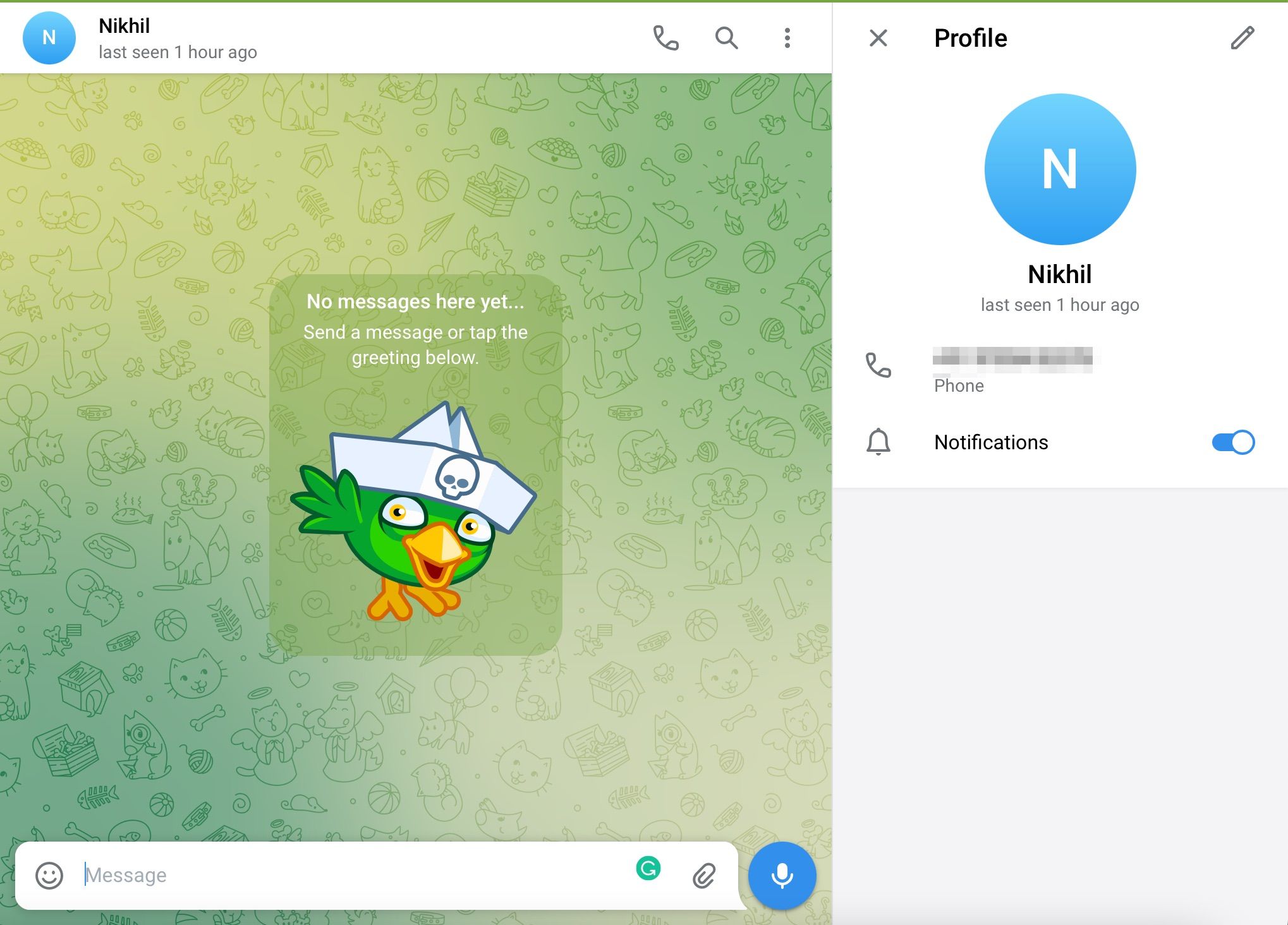
Task: Close the profile panel
Action: (x=878, y=38)
